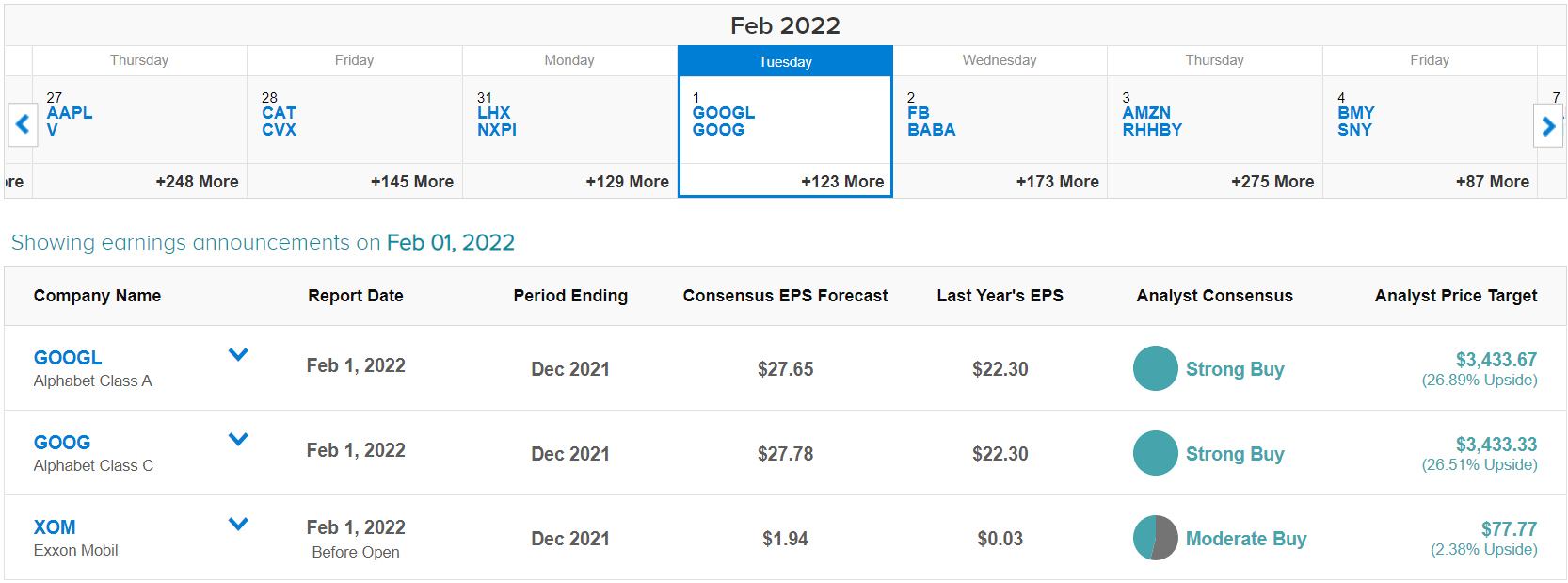Screen dimensions: 1568x583
Task: Open CAT ticker on Friday 28
Action: tap(279, 113)
